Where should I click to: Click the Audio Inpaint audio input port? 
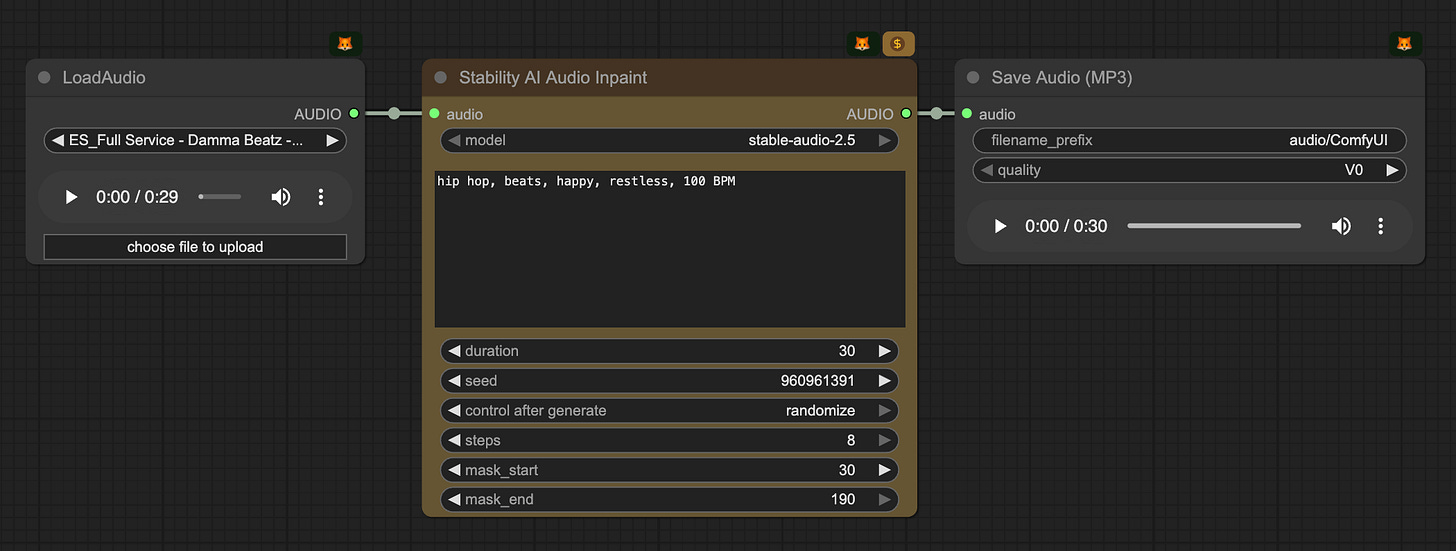[x=434, y=114]
